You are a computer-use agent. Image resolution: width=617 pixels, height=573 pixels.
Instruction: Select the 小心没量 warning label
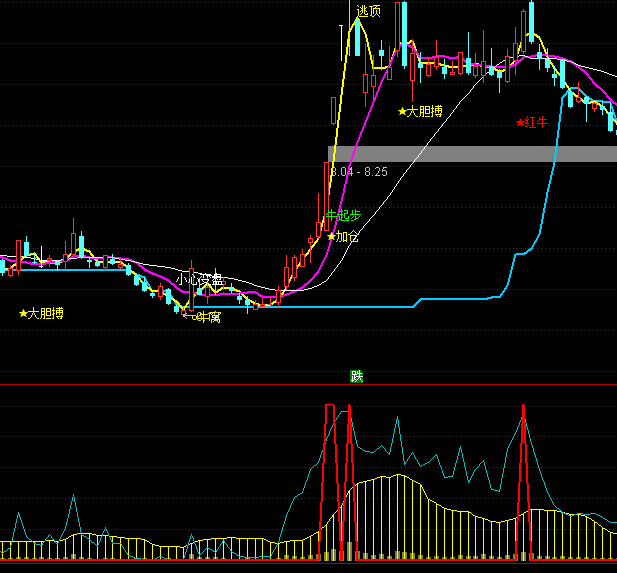pos(198,279)
